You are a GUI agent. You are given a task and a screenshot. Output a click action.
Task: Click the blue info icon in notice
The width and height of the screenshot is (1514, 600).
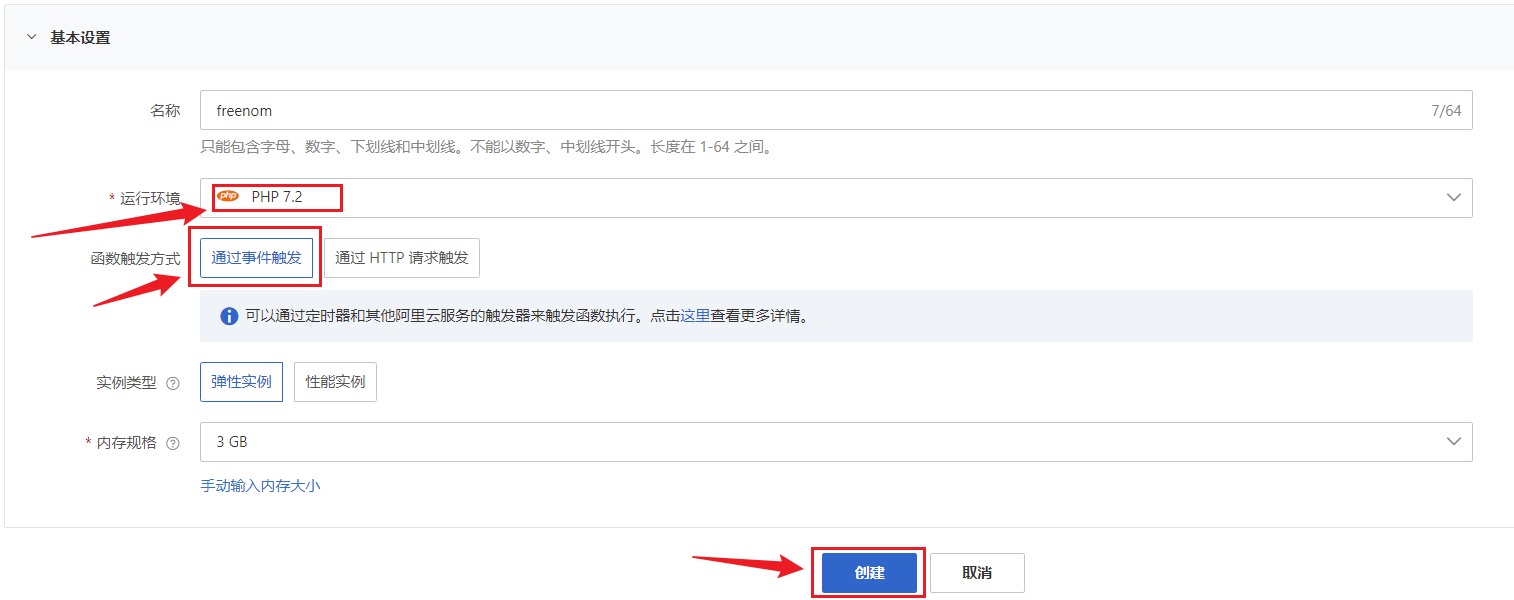tap(229, 316)
